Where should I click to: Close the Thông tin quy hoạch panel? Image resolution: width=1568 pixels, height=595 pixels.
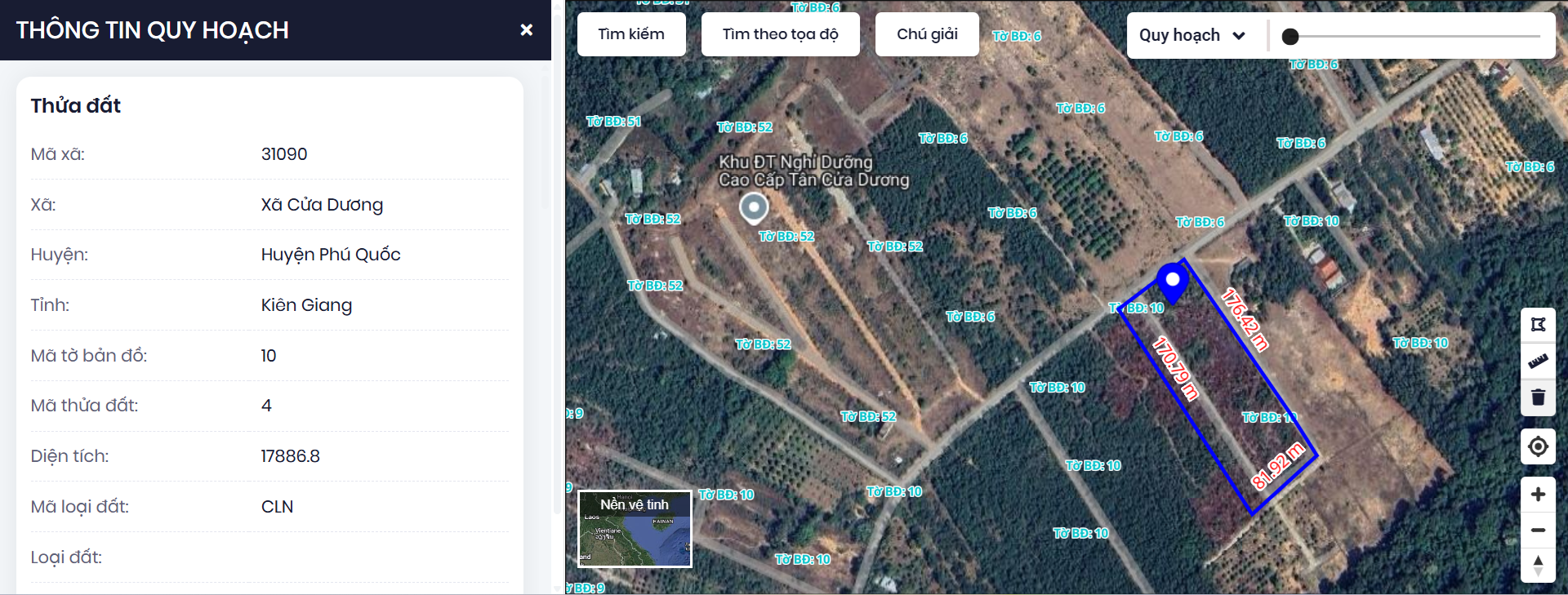click(x=527, y=30)
